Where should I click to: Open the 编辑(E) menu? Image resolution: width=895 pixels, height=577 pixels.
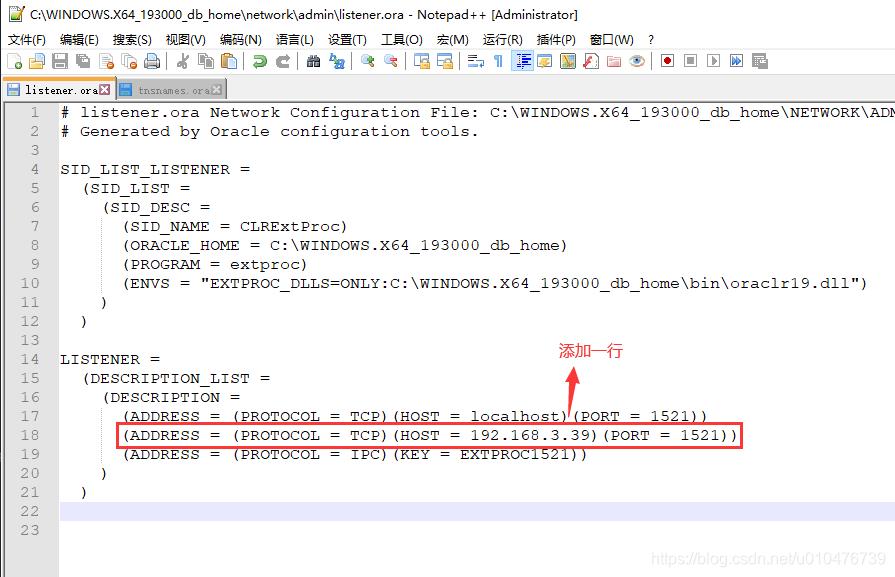pos(79,39)
